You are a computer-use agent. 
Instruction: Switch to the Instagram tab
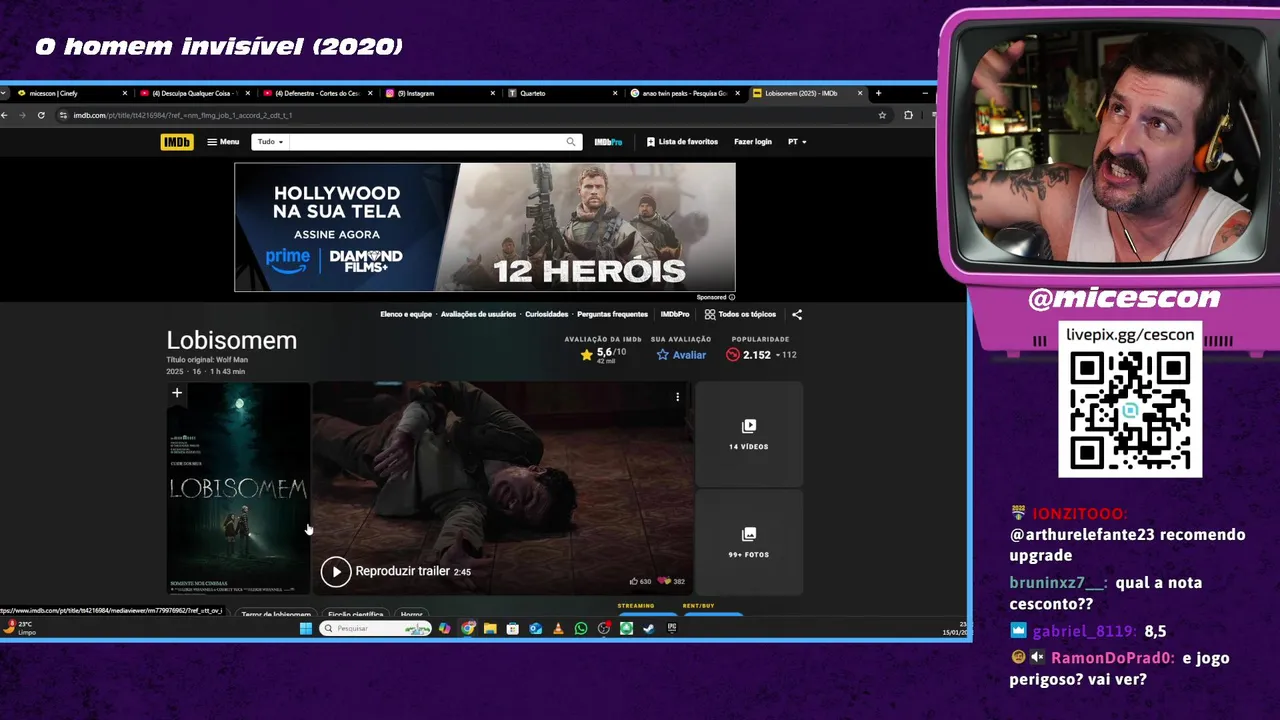438,93
